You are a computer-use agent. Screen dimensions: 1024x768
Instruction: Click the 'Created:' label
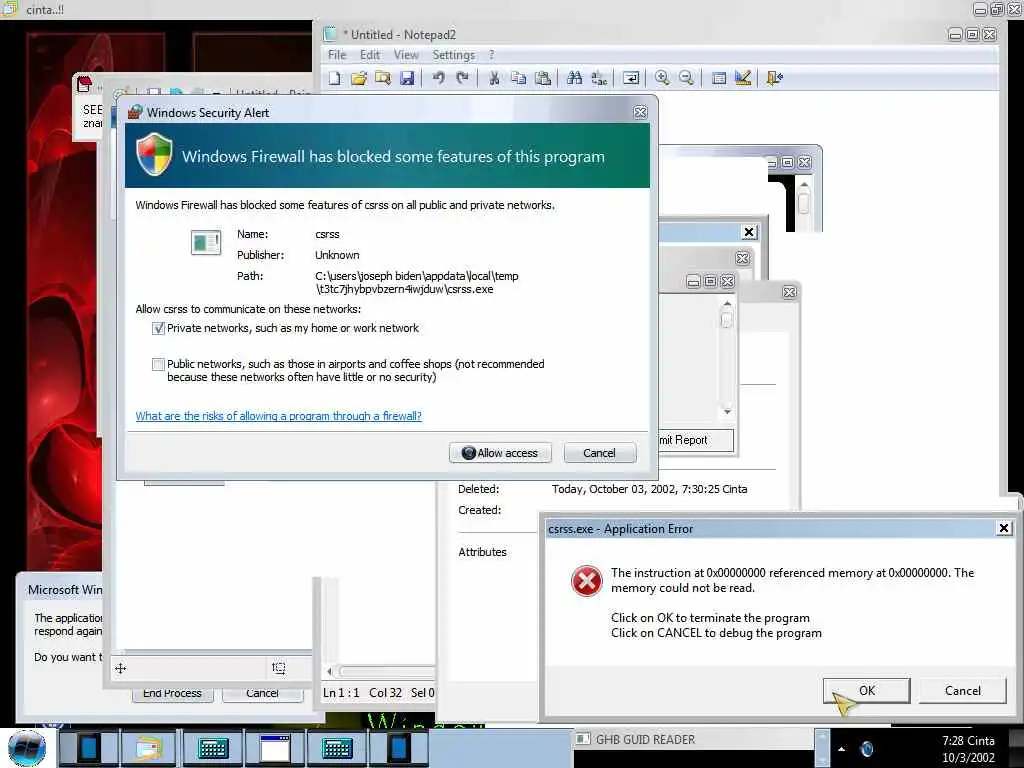479,510
